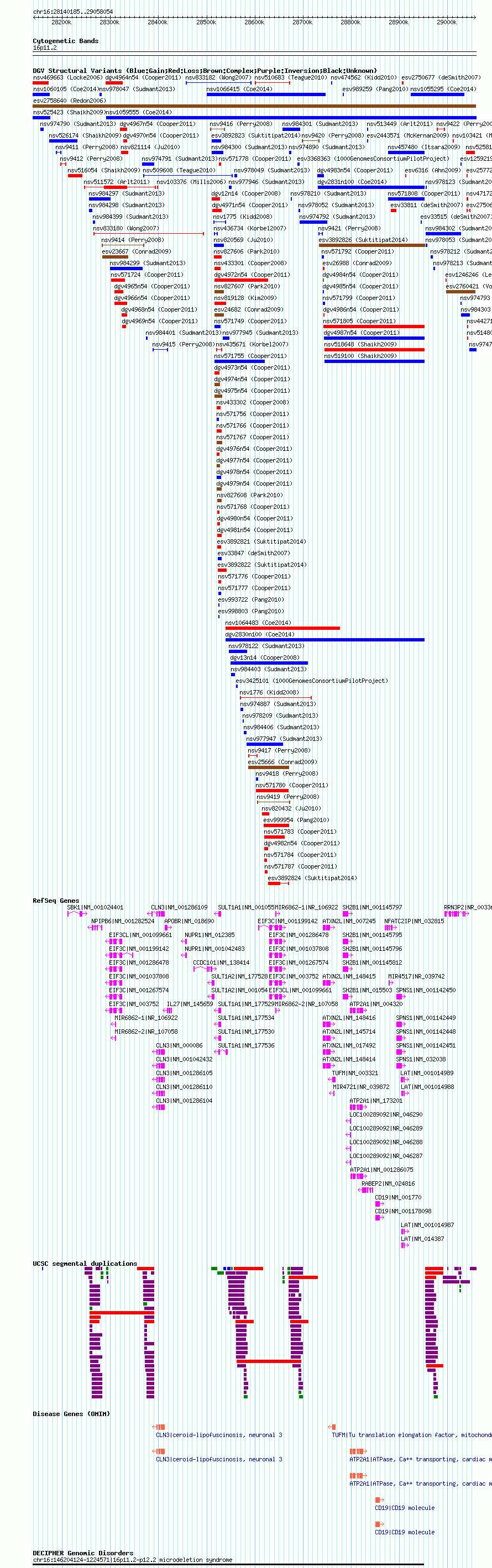Select variant nsv526174 (Shaikh2009)
The width and height of the screenshot is (492, 1568).
point(85,136)
